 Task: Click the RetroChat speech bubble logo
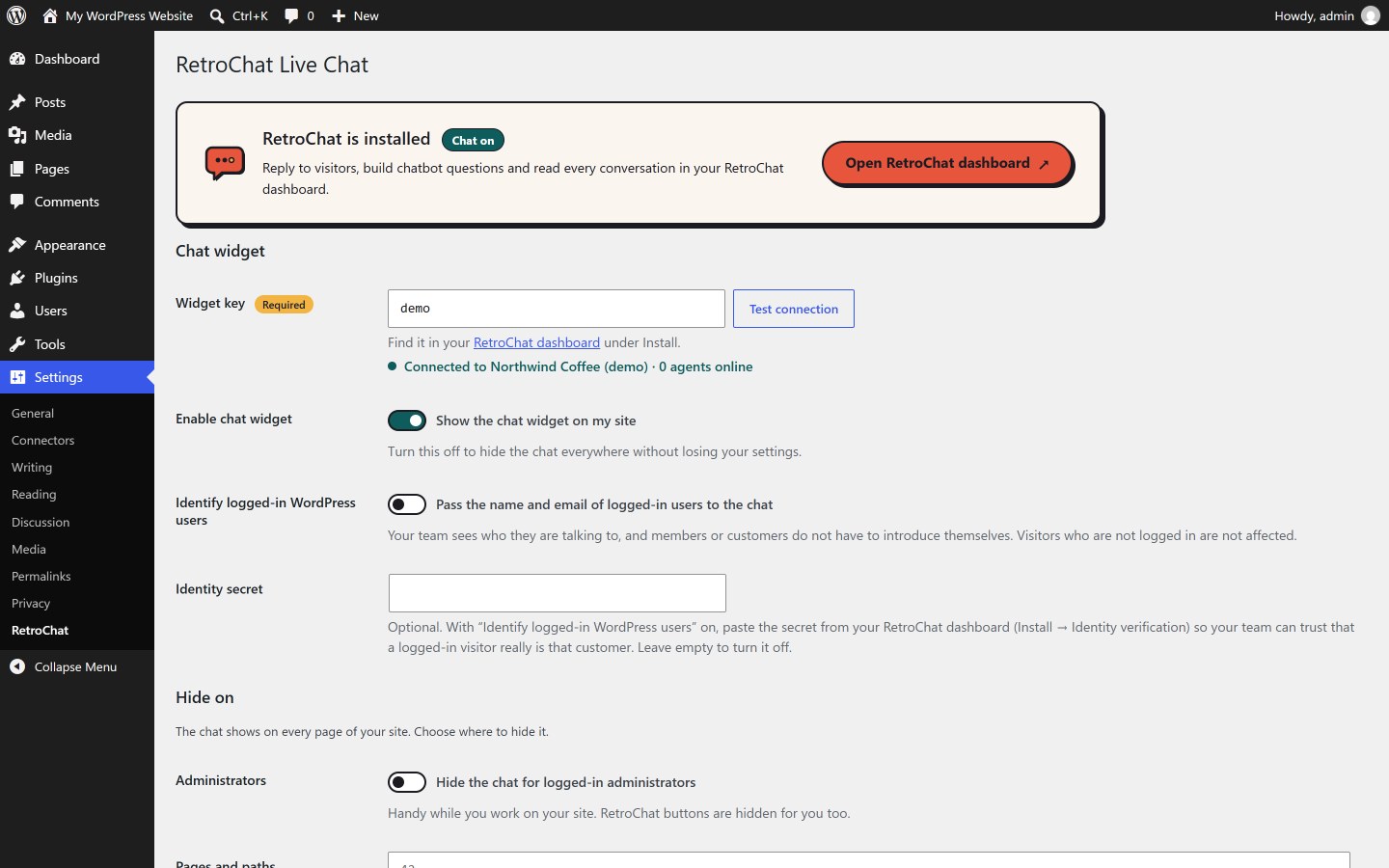(x=225, y=163)
